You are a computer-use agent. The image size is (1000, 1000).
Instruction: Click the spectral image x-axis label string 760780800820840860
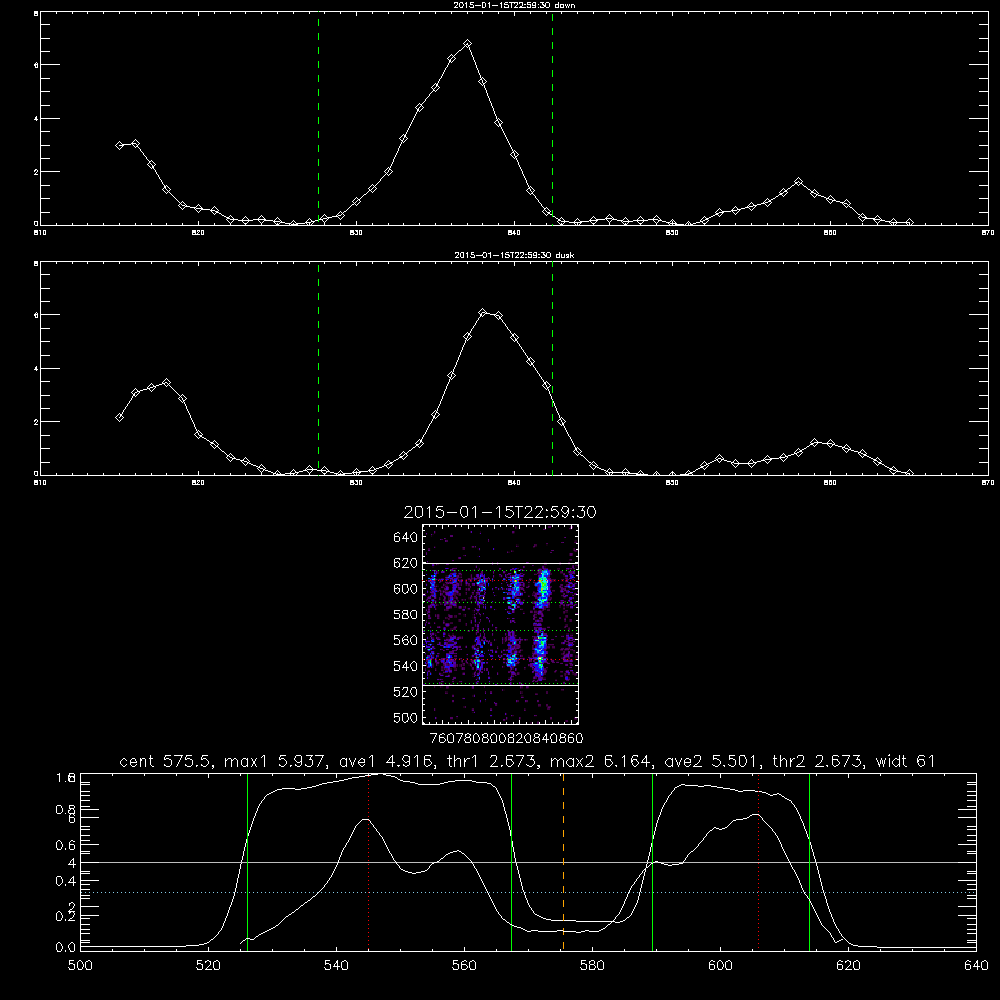pyautogui.click(x=507, y=739)
